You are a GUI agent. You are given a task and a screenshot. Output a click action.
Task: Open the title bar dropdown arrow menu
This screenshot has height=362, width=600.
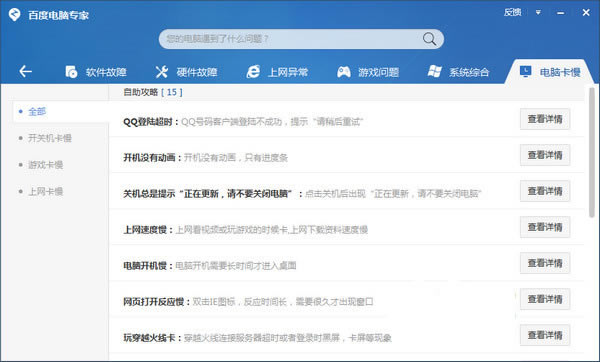coord(538,13)
